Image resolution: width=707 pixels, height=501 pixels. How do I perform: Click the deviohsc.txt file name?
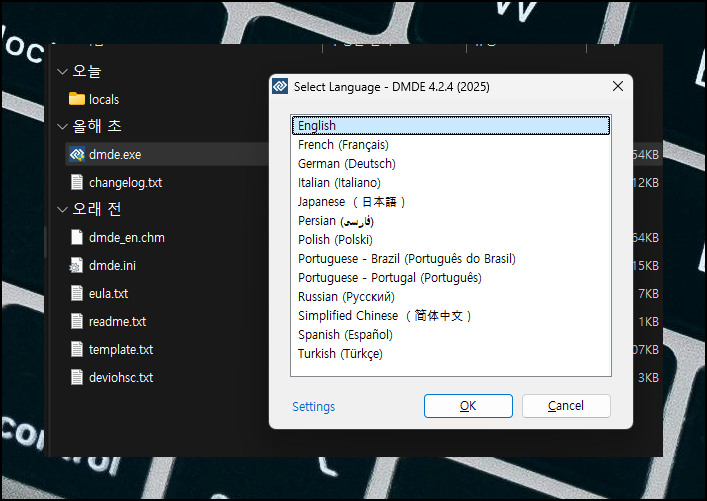(x=121, y=377)
